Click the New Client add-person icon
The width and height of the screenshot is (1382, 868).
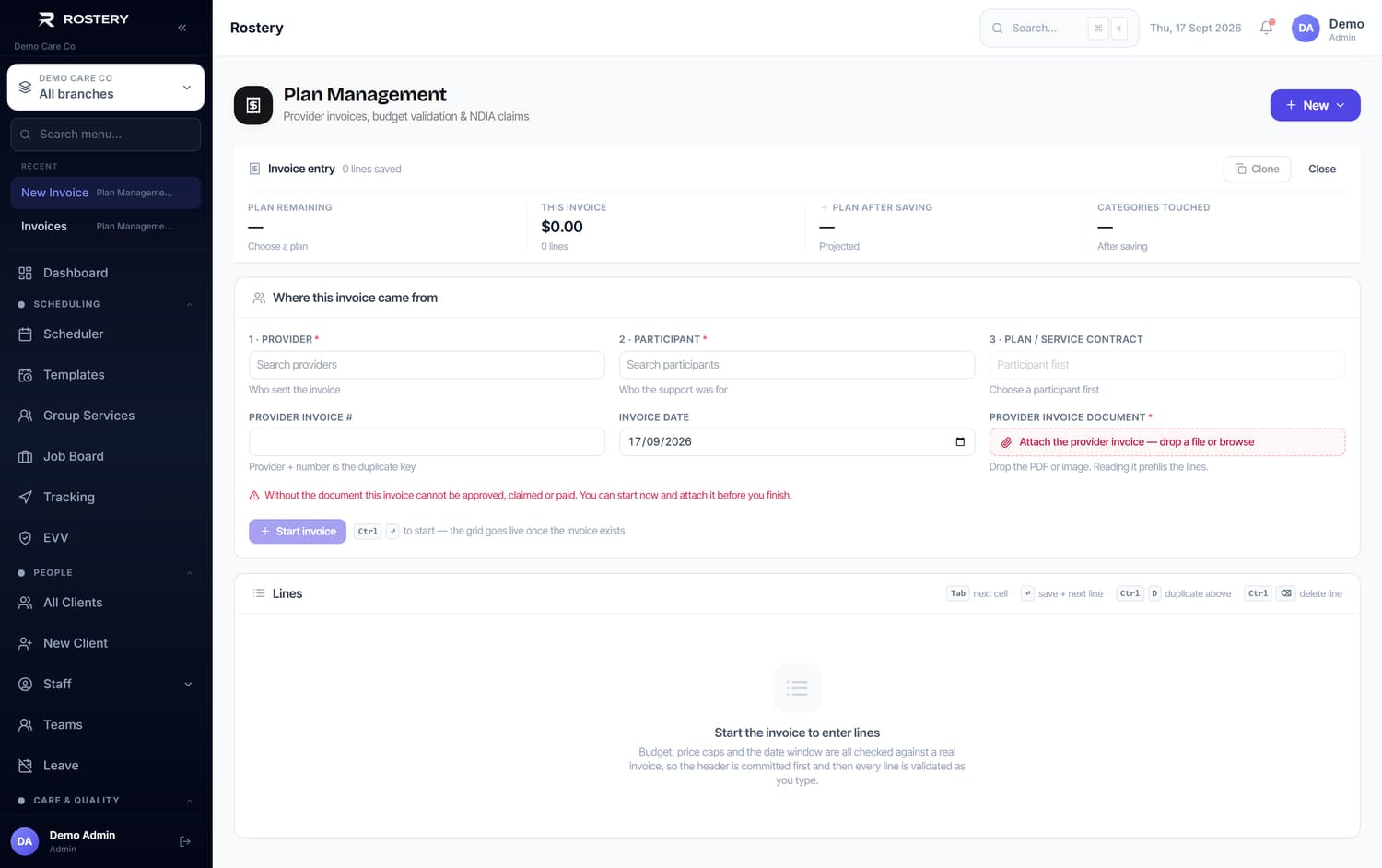coord(25,643)
